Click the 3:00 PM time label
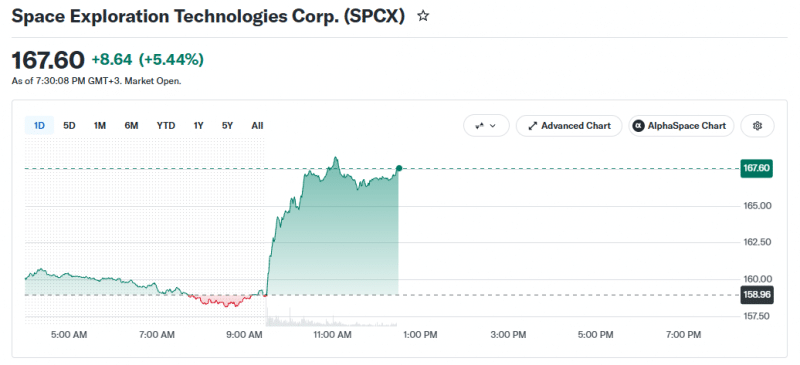This screenshot has height=365, width=800. point(509,335)
